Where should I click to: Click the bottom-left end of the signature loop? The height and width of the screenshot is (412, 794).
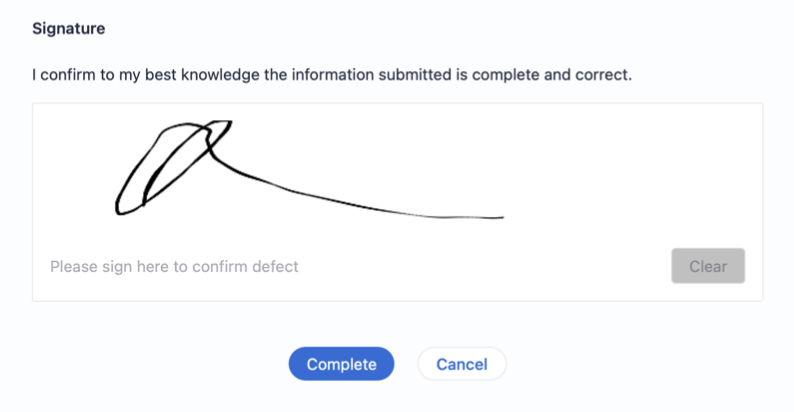pyautogui.click(x=119, y=211)
